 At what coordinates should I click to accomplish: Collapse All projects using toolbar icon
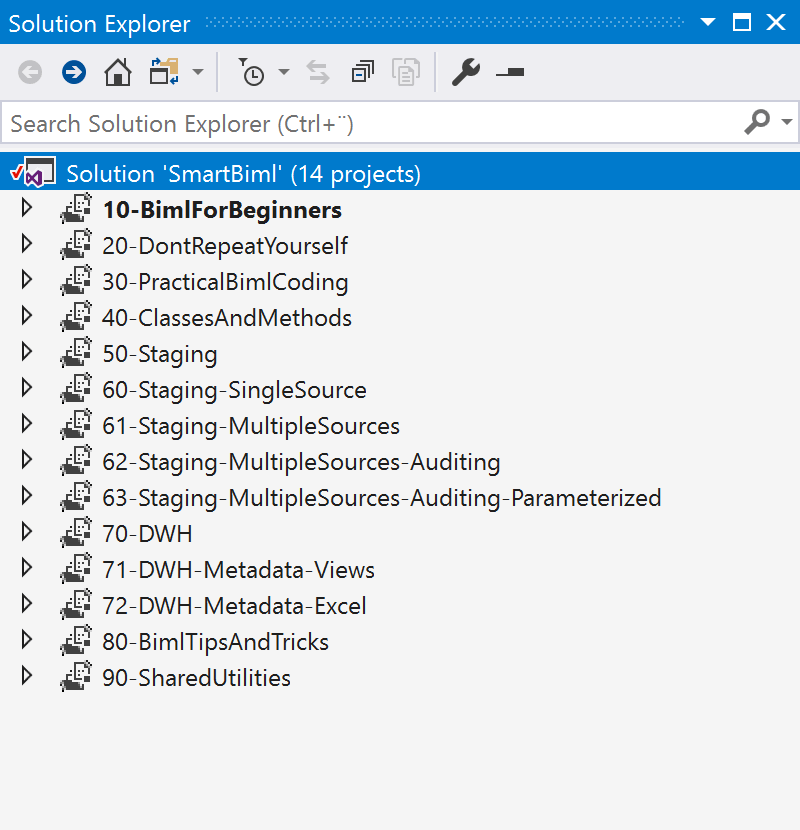tap(362, 72)
